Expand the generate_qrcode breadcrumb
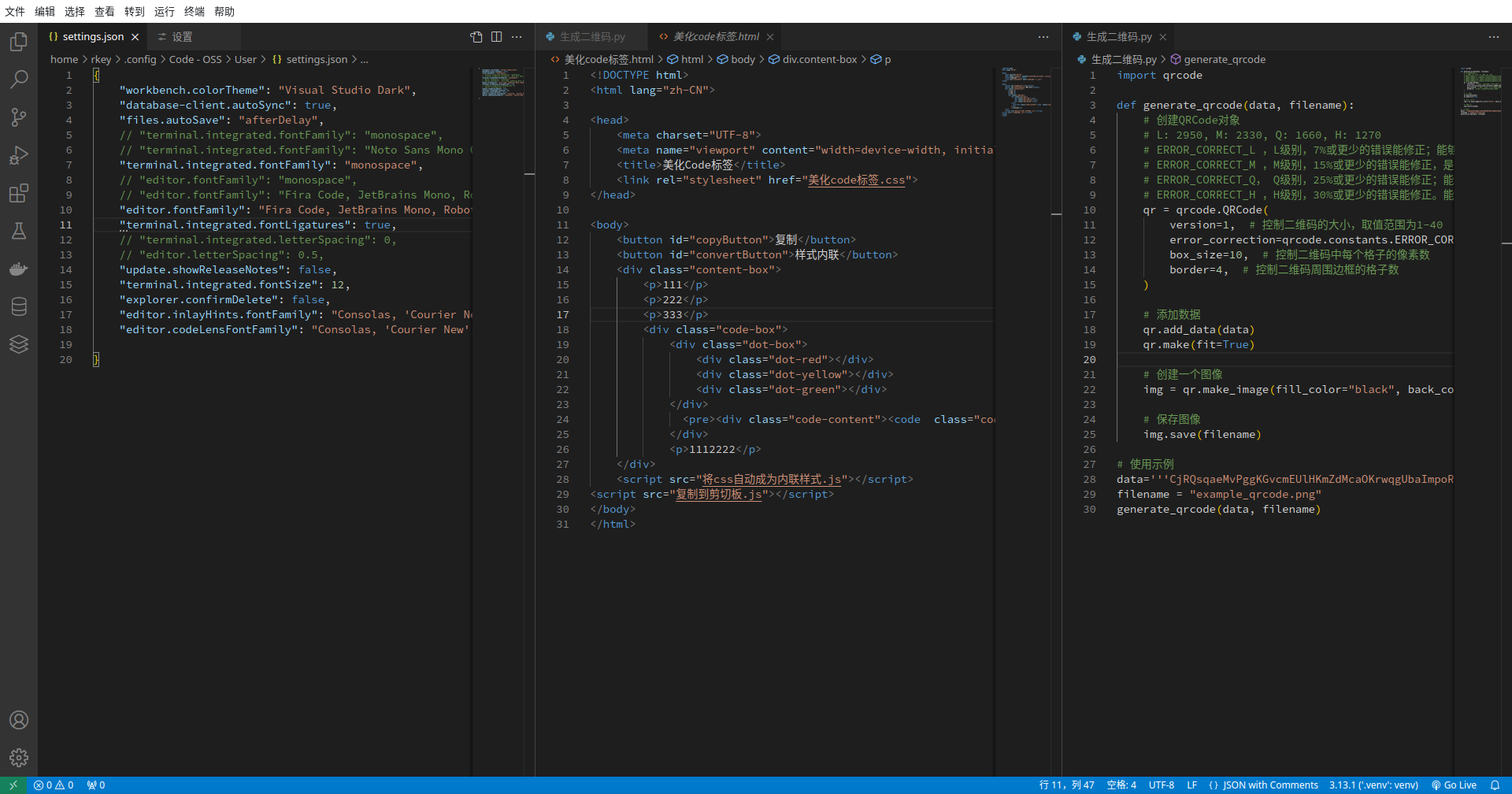 1218,60
